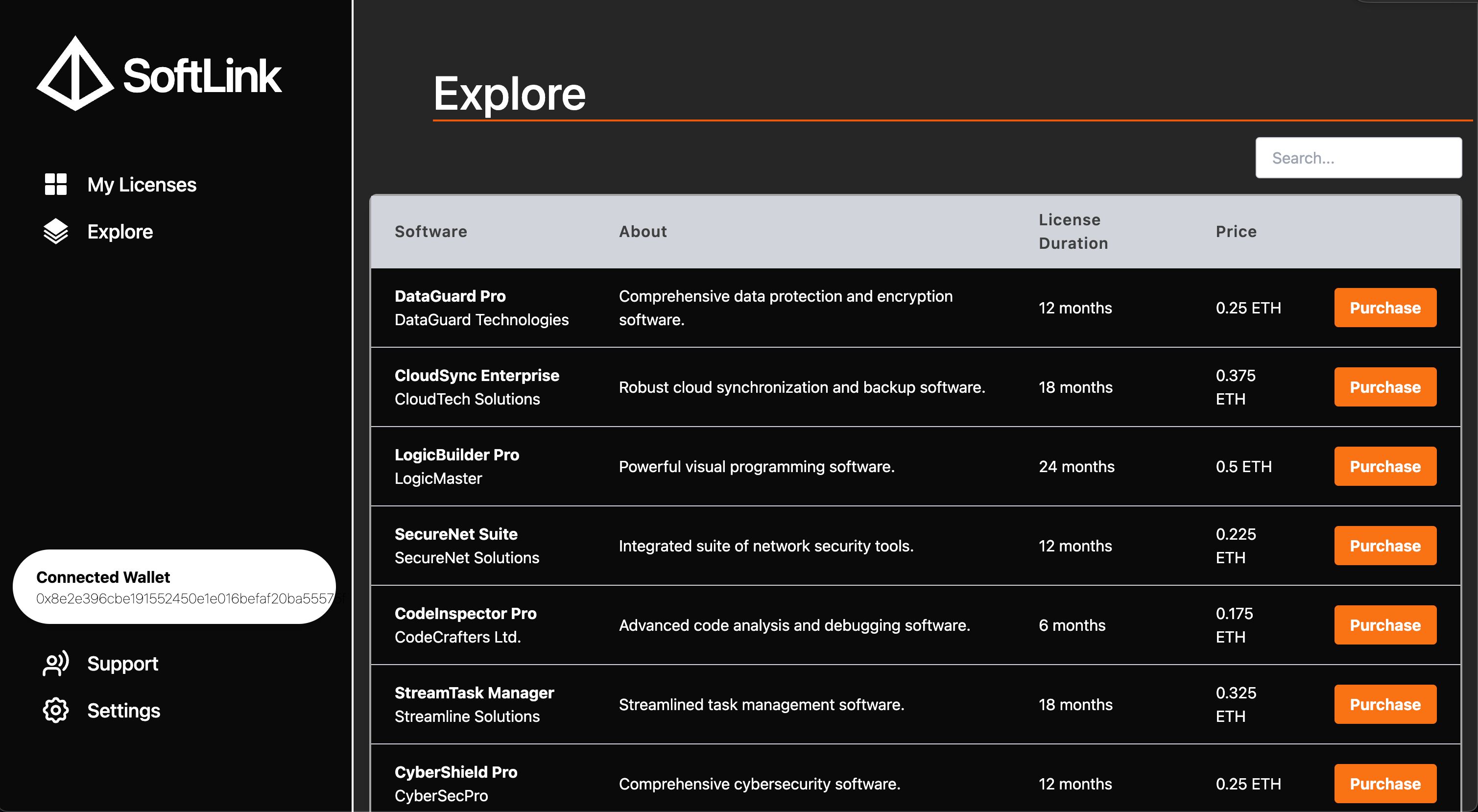Viewport: 1478px width, 812px height.
Task: Click the Explore layers icon
Action: [x=56, y=231]
